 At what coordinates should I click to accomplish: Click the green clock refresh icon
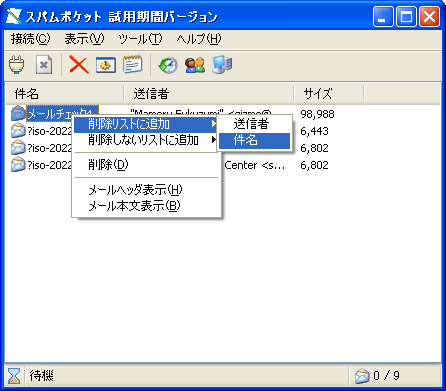168,65
